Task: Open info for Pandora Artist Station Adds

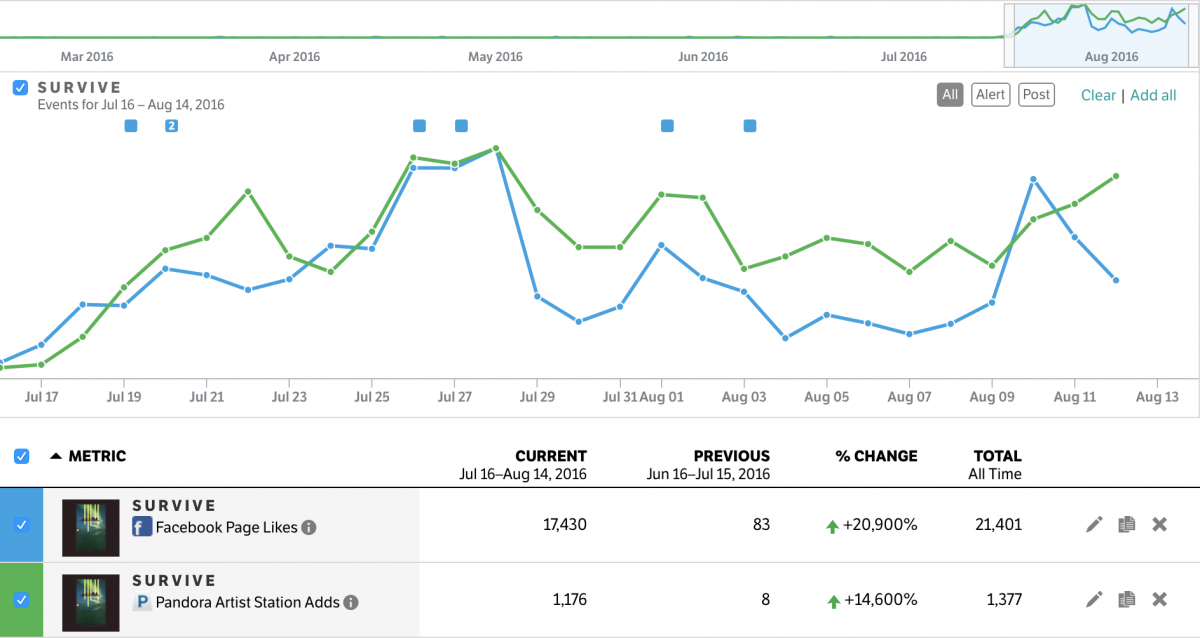Action: [x=351, y=602]
